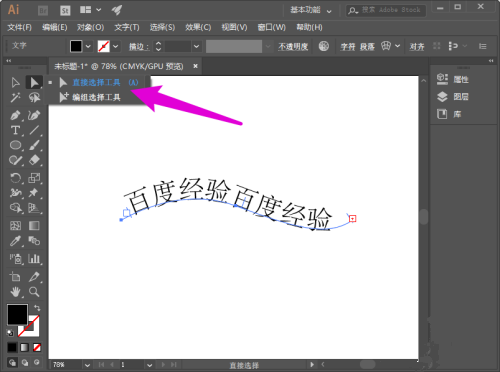Select the Pen tool

(x=15, y=115)
